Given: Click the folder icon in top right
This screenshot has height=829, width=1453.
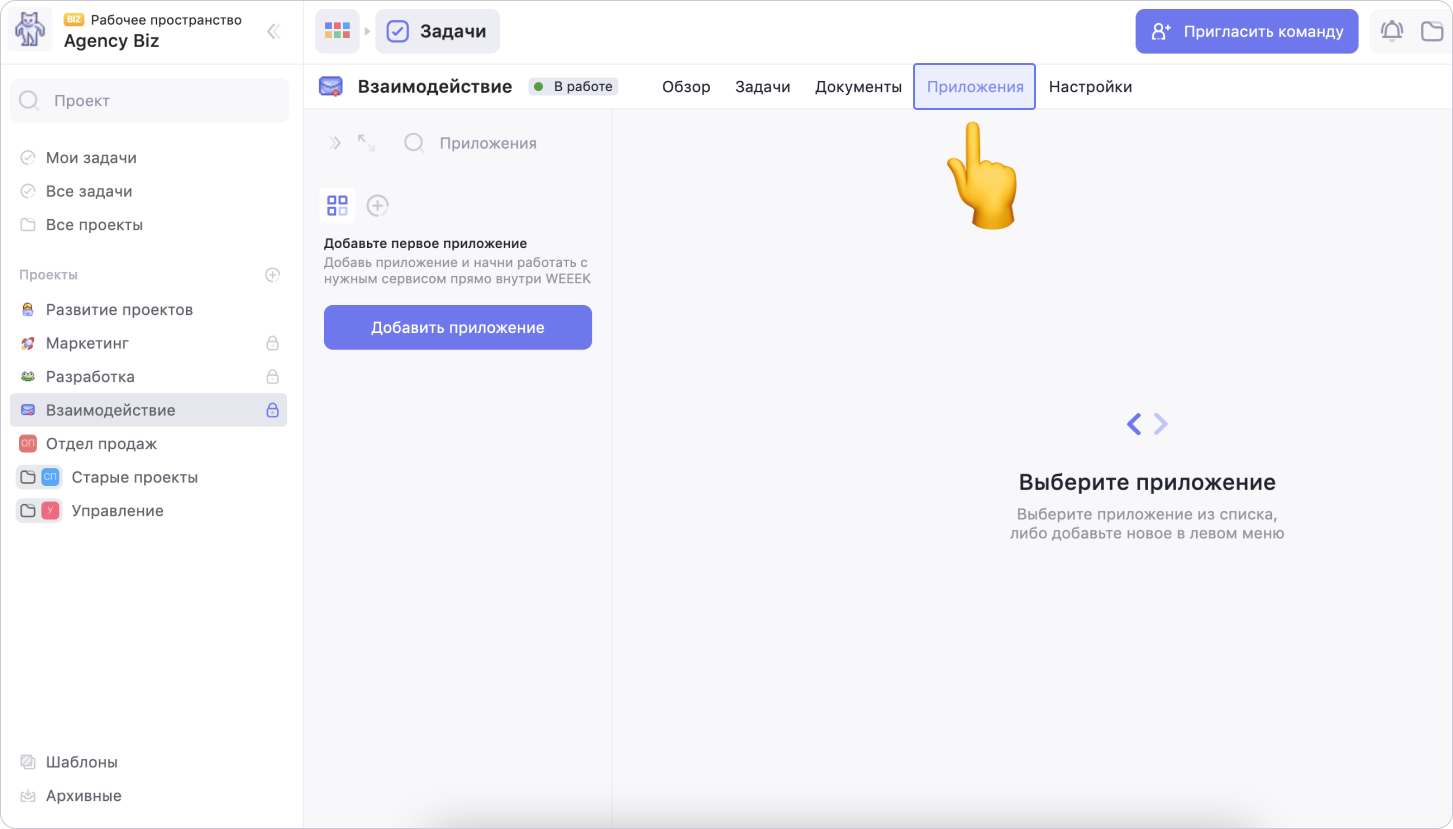Looking at the screenshot, I should tap(1432, 32).
